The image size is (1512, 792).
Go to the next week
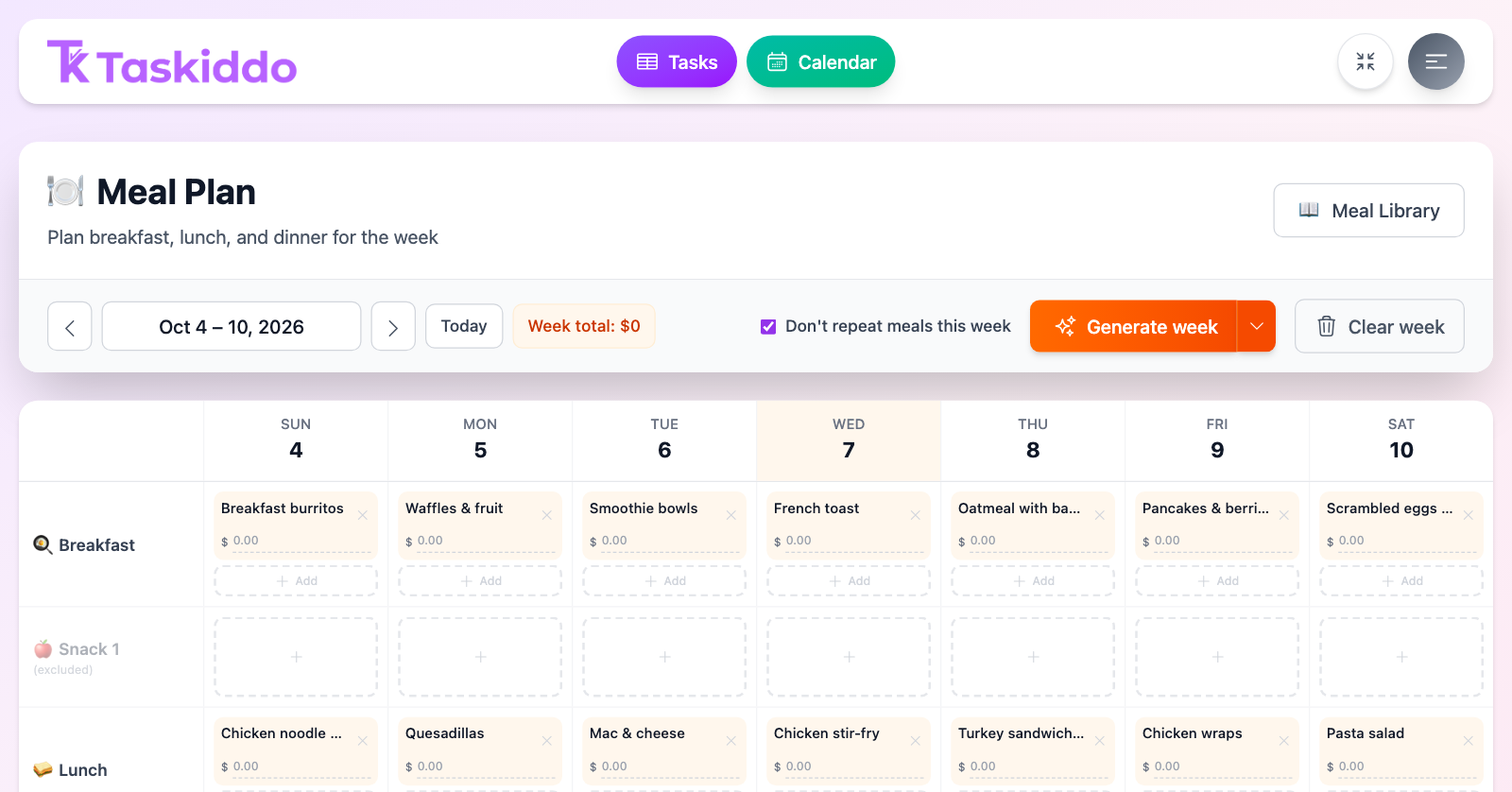393,326
